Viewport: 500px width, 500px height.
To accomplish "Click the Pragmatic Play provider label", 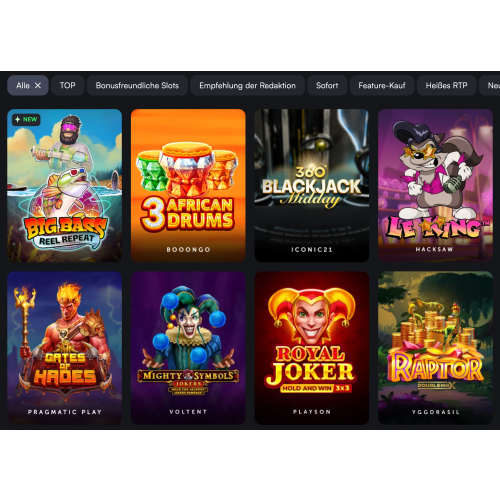I will (x=65, y=412).
